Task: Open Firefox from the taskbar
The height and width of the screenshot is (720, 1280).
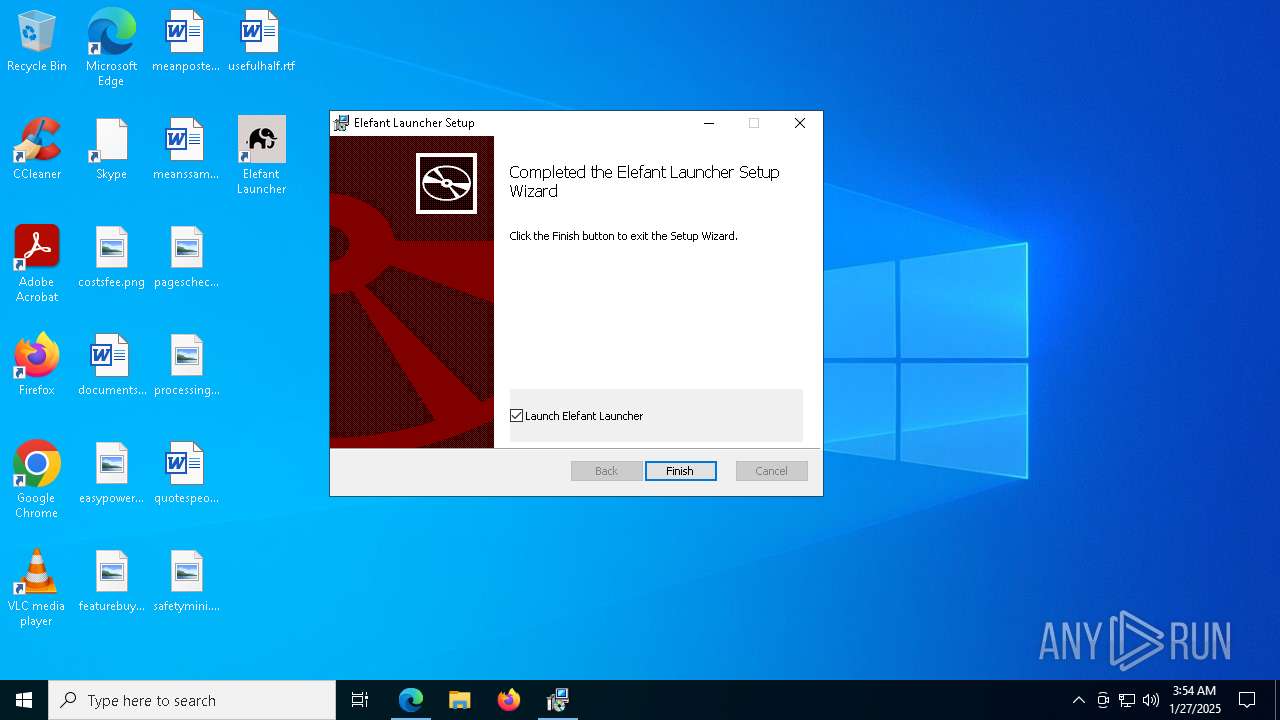Action: click(x=509, y=700)
